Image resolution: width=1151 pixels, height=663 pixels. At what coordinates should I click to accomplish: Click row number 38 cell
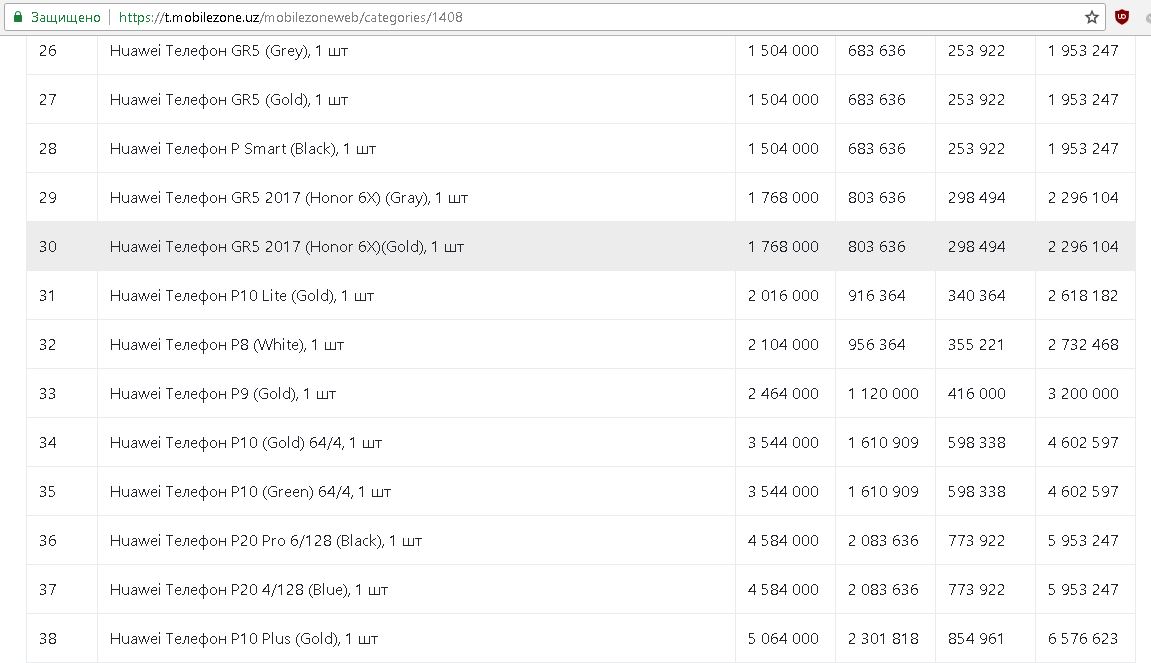click(48, 638)
